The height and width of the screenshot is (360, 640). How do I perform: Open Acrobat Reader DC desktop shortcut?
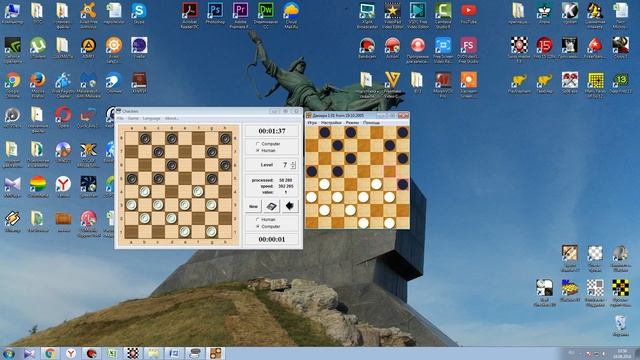point(190,15)
